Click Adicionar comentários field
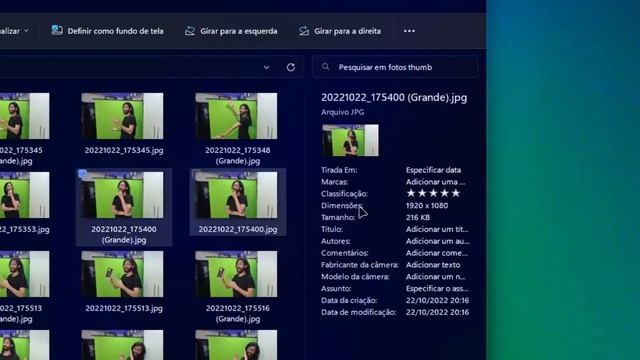 437,253
